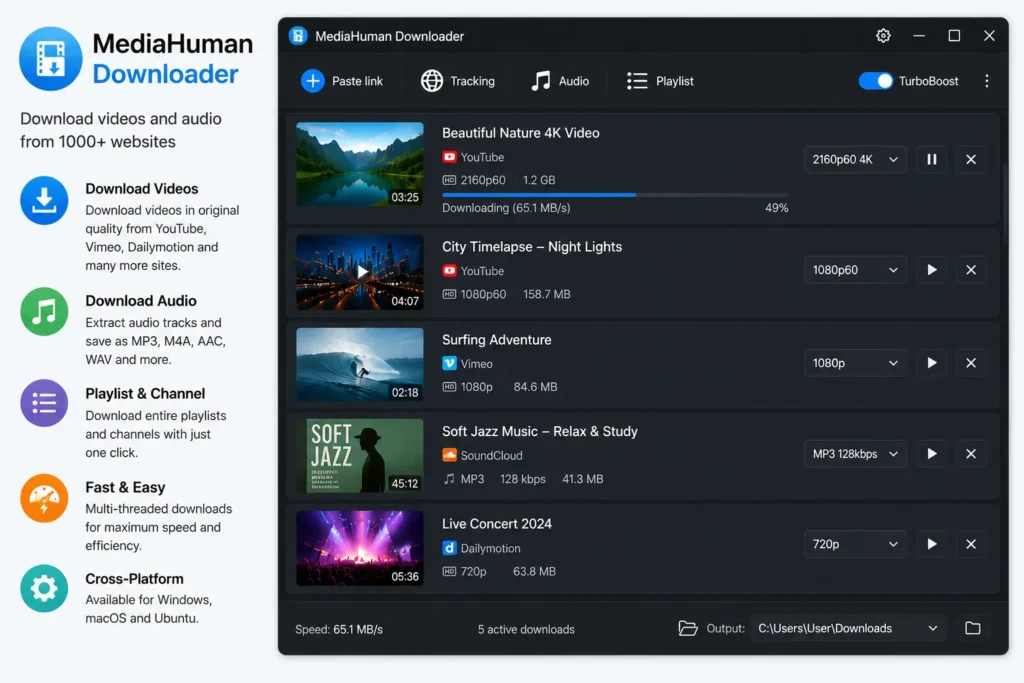Expand the output path dropdown
Viewport: 1024px width, 683px height.
point(933,628)
